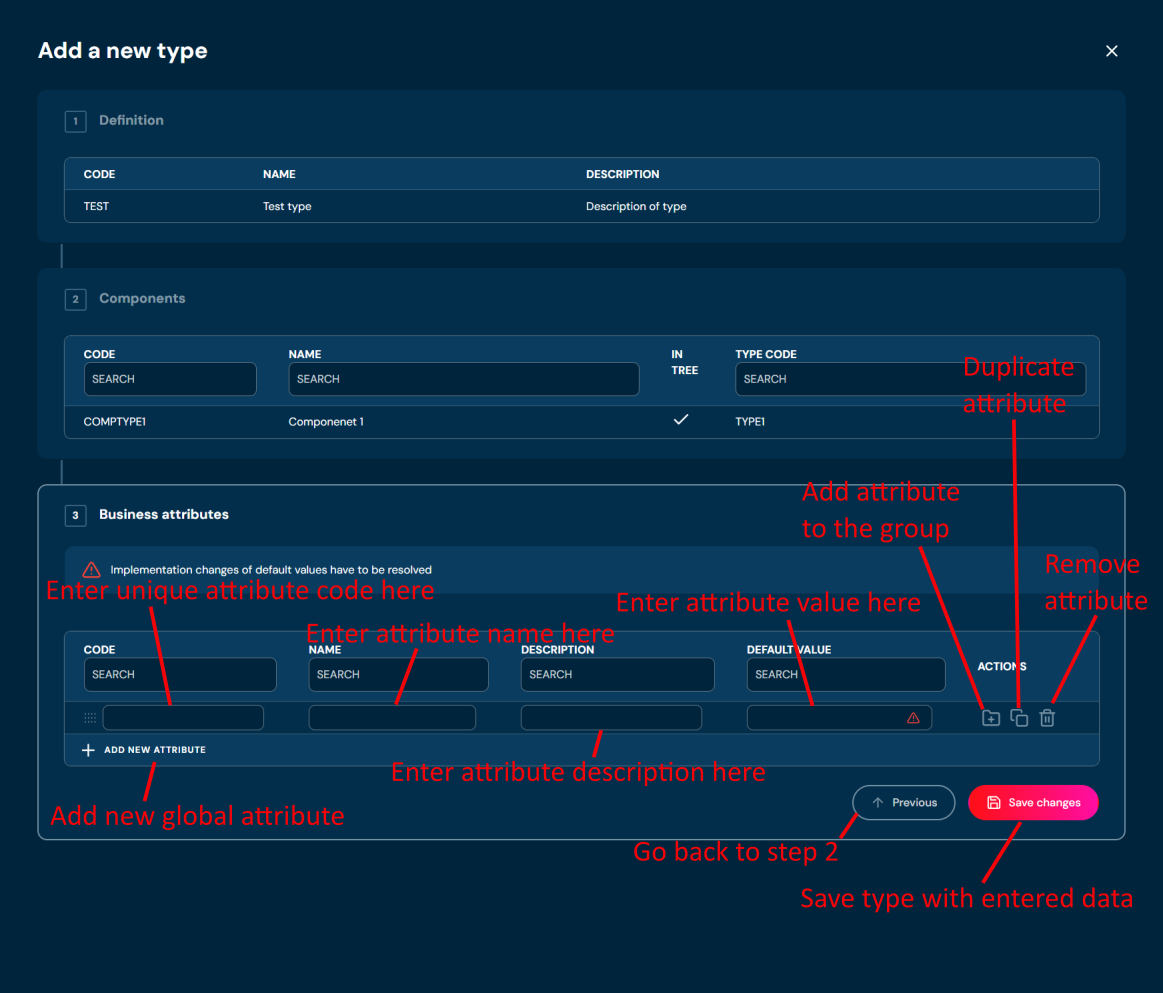Click the plus icon beside Add New Attribute

click(88, 750)
